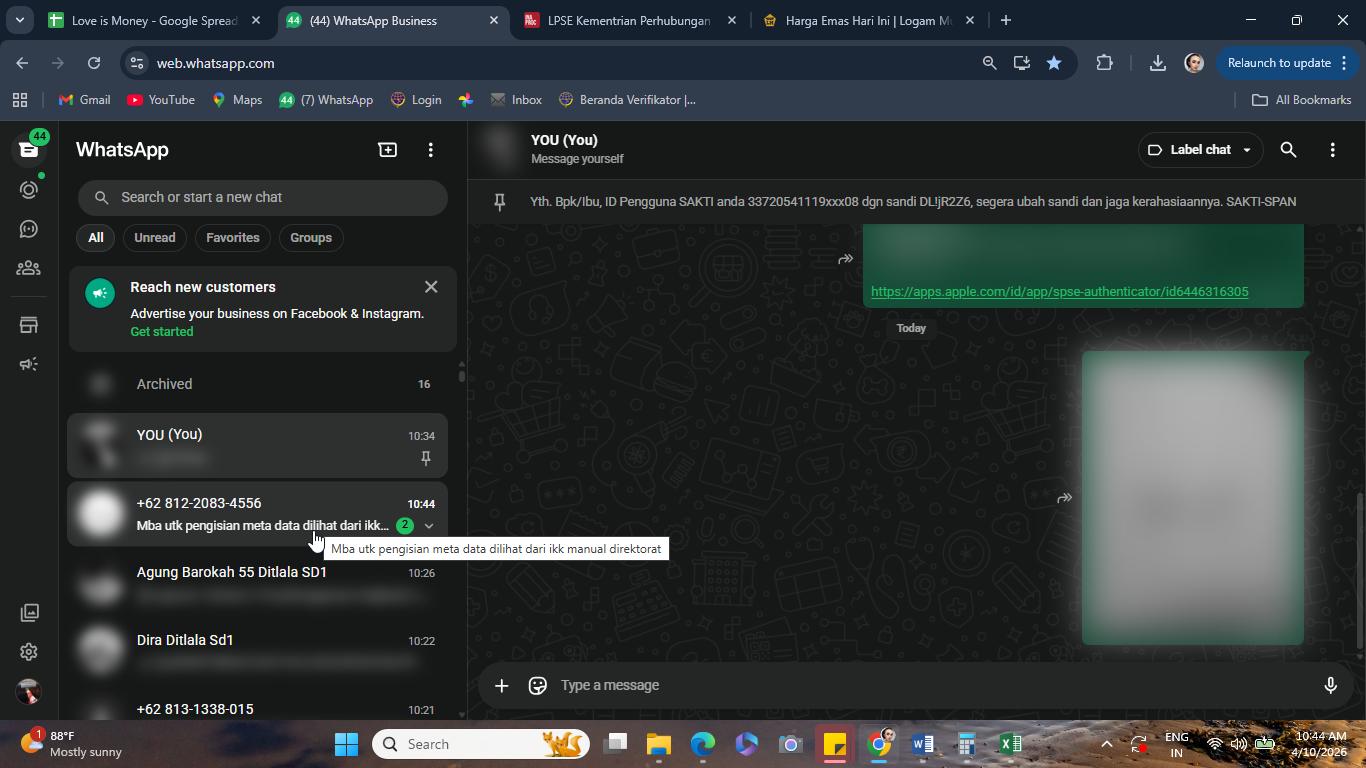Open a new Chrome tab
This screenshot has width=1366, height=768.
[1006, 20]
